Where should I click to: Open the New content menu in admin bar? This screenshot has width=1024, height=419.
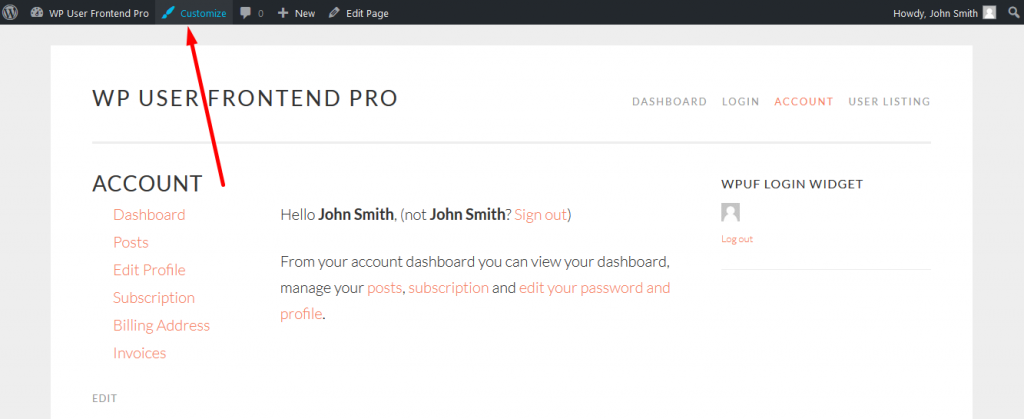coord(296,13)
